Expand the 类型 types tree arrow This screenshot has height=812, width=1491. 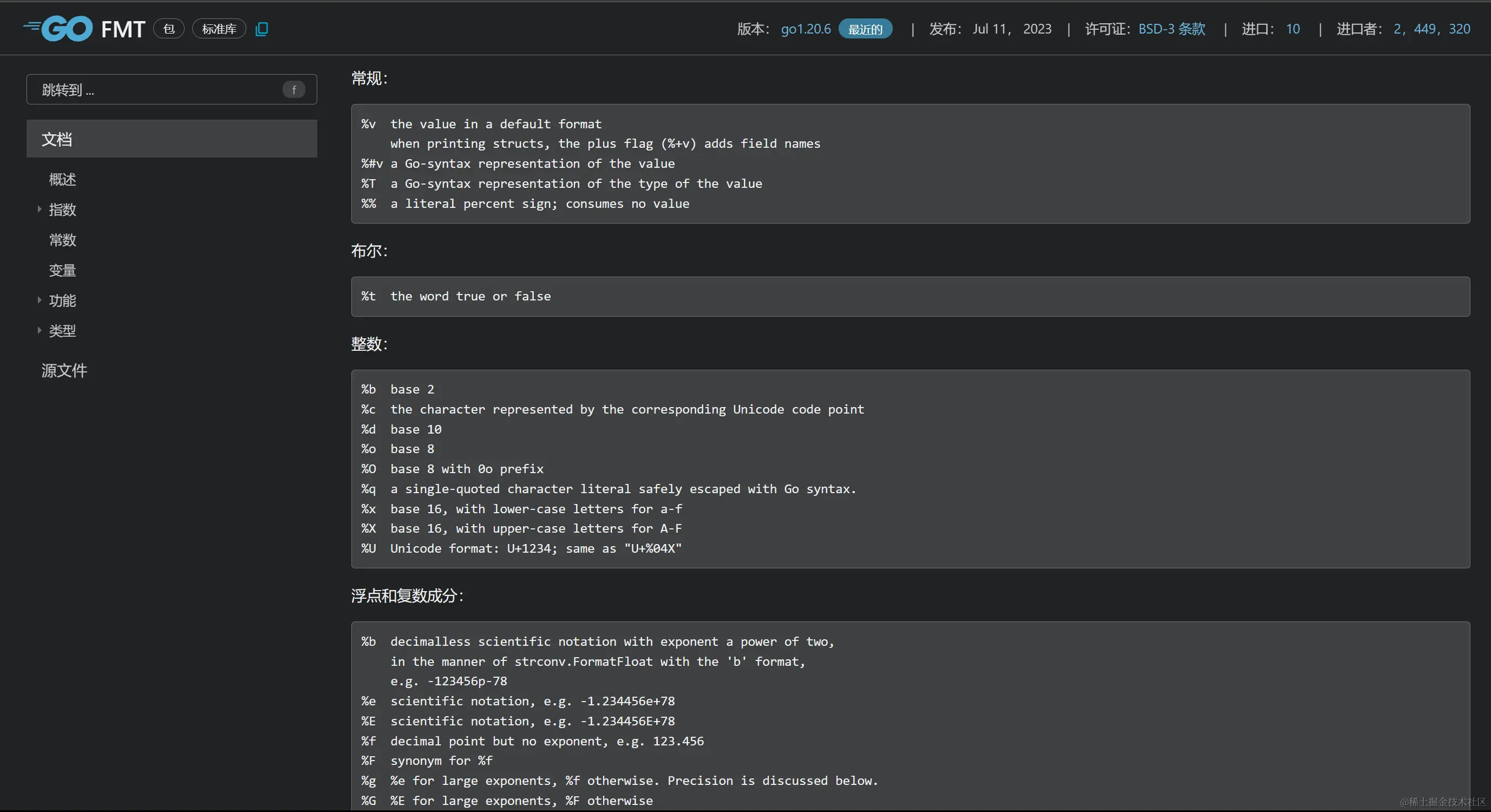pos(40,330)
